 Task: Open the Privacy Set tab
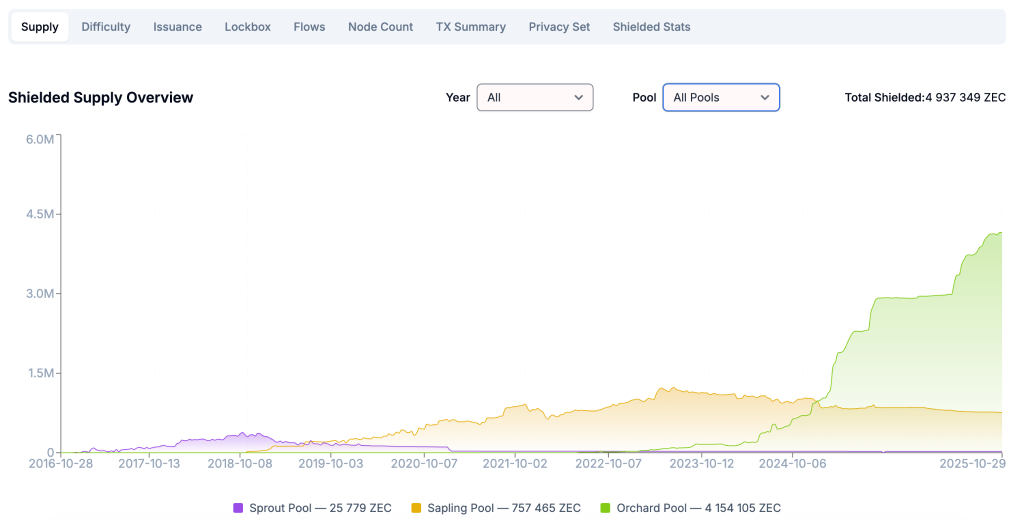[x=559, y=27]
